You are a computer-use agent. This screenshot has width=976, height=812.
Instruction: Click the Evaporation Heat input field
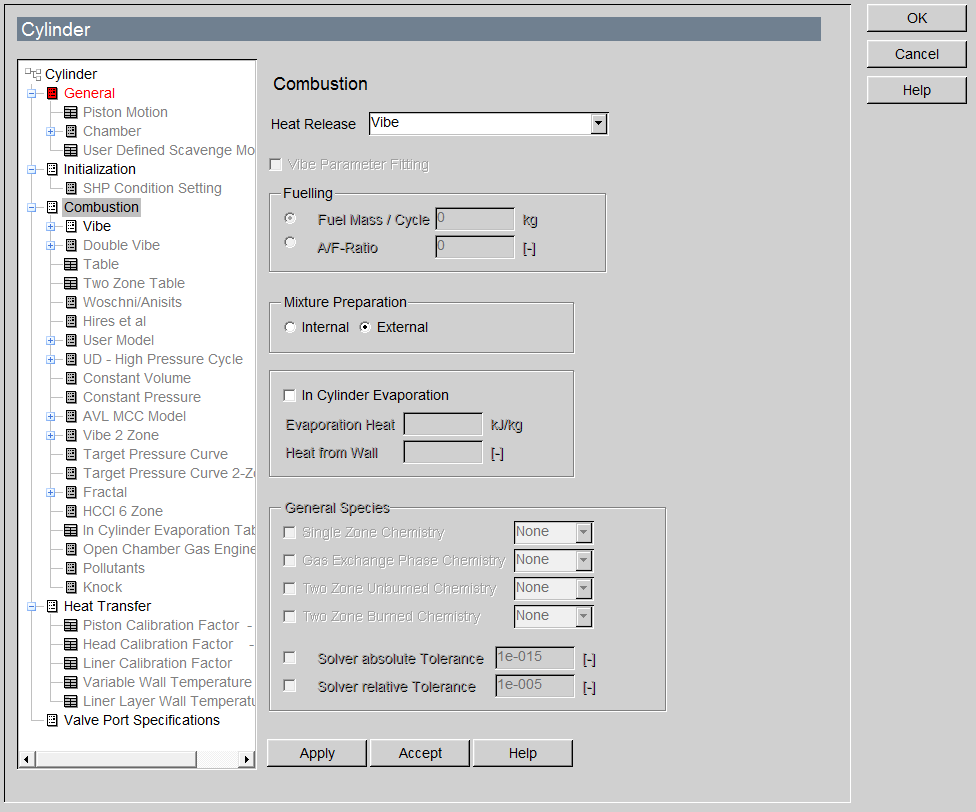(x=443, y=424)
